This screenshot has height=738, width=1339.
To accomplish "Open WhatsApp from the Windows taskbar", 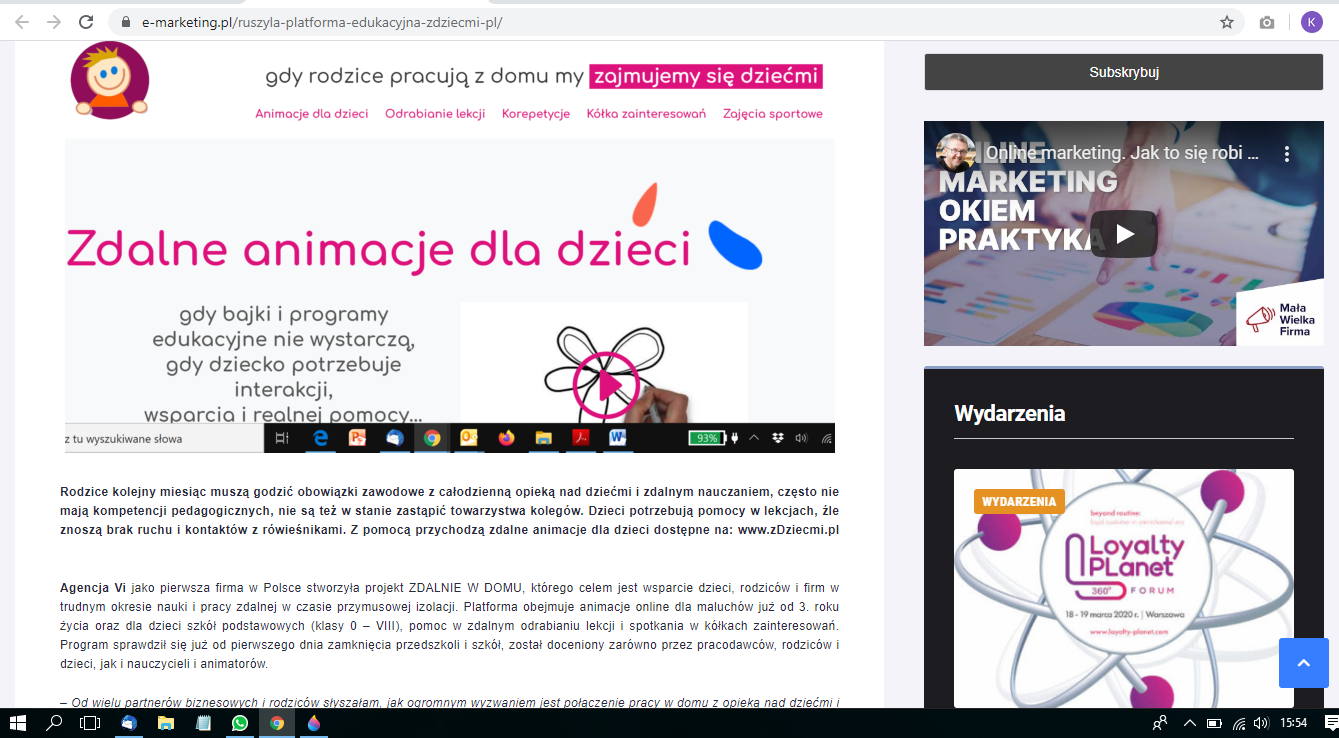I will pyautogui.click(x=240, y=723).
